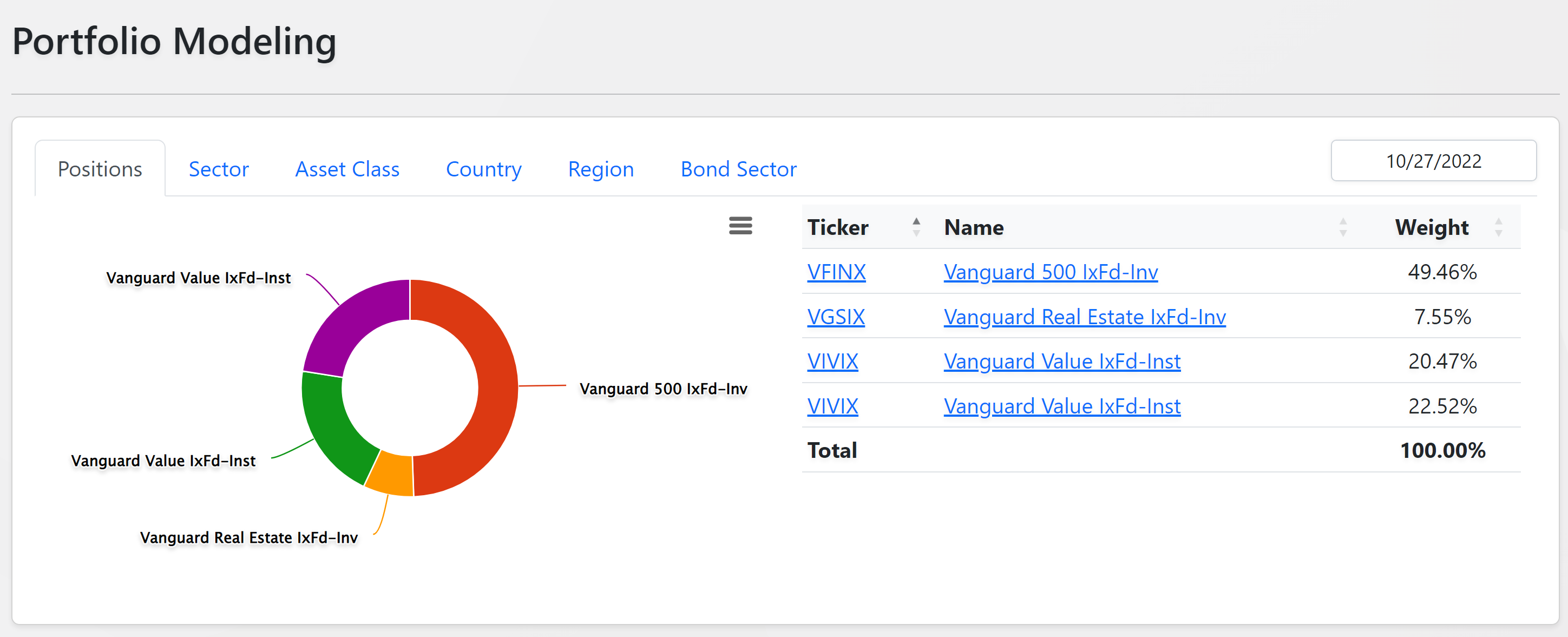Image resolution: width=1568 pixels, height=637 pixels.
Task: Click the Portfolio Modeling page heading
Action: 174,41
